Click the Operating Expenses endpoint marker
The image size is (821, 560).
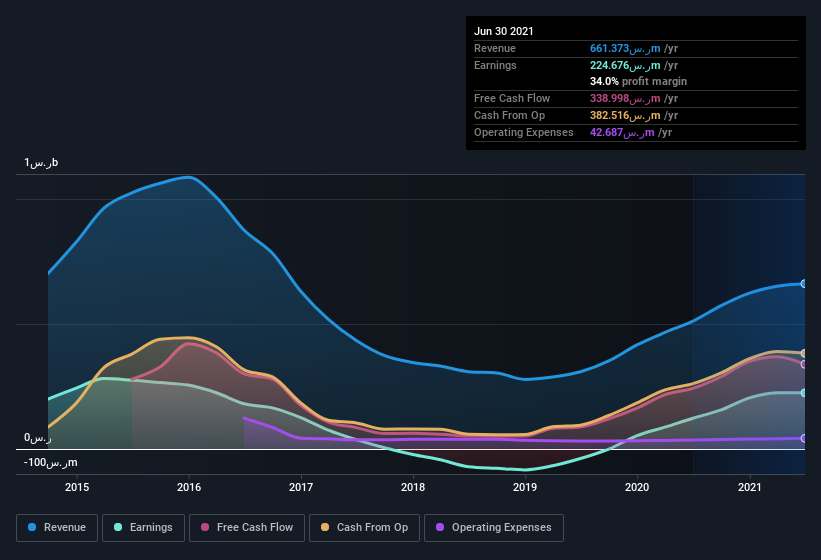[x=804, y=439]
